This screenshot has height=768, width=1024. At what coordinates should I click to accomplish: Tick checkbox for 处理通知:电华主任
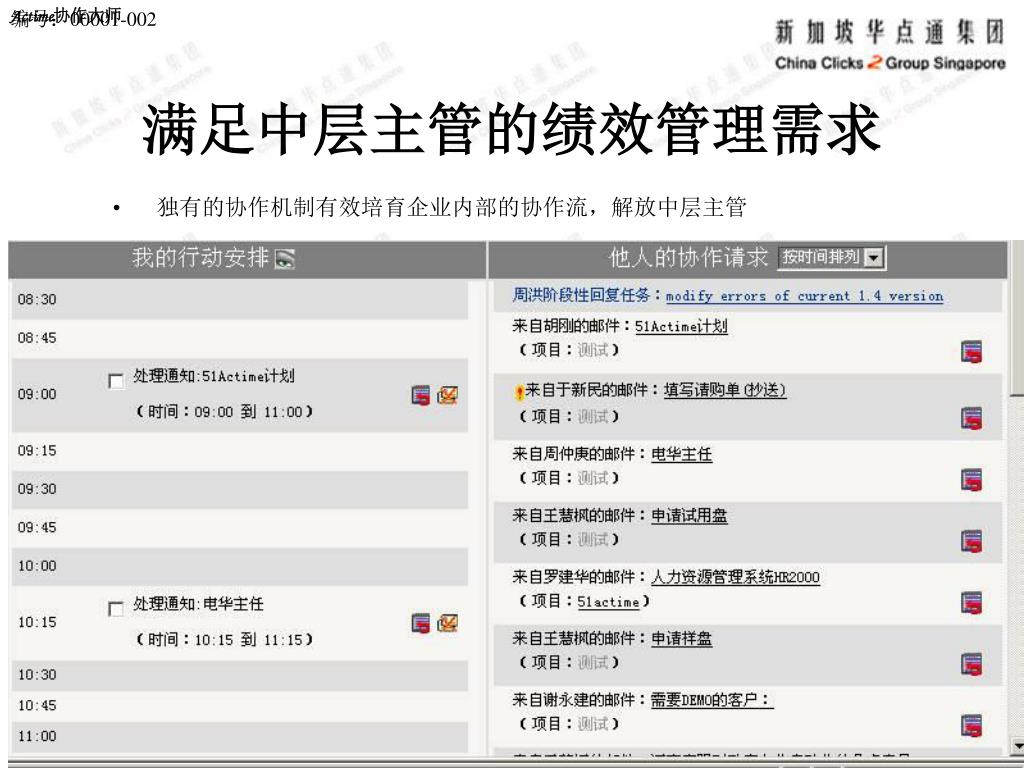(116, 609)
